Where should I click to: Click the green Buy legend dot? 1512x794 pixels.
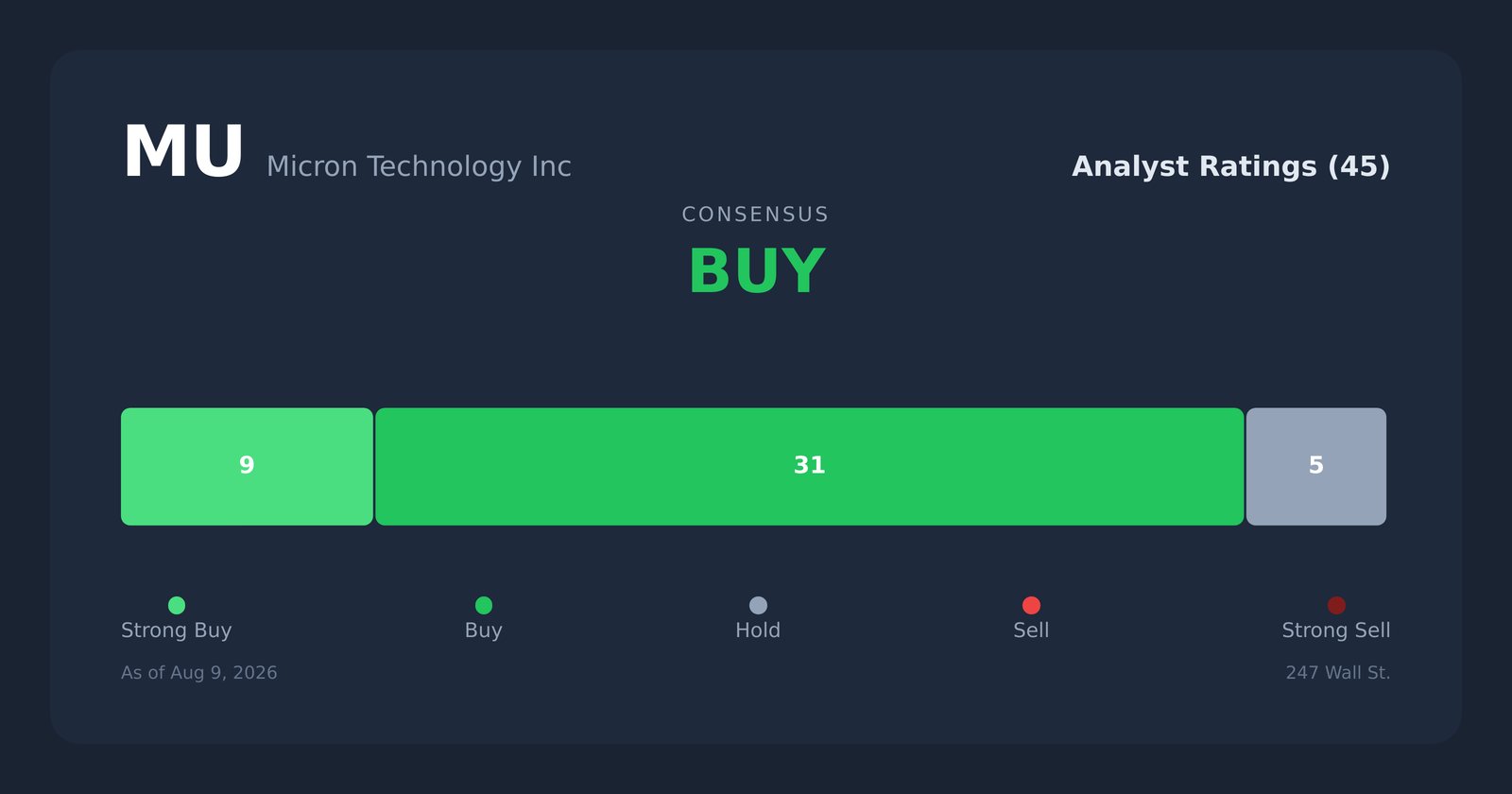[x=484, y=605]
